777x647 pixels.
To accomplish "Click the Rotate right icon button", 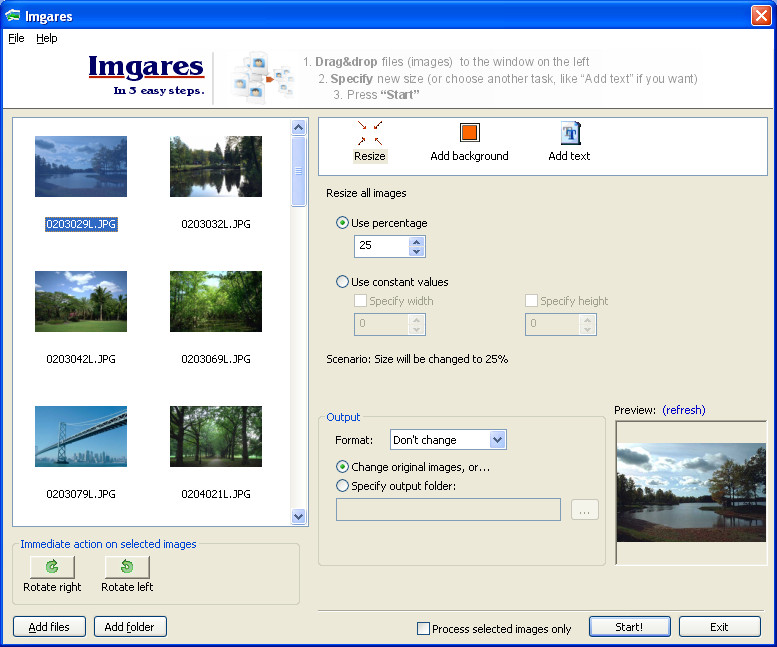I will click(x=52, y=566).
